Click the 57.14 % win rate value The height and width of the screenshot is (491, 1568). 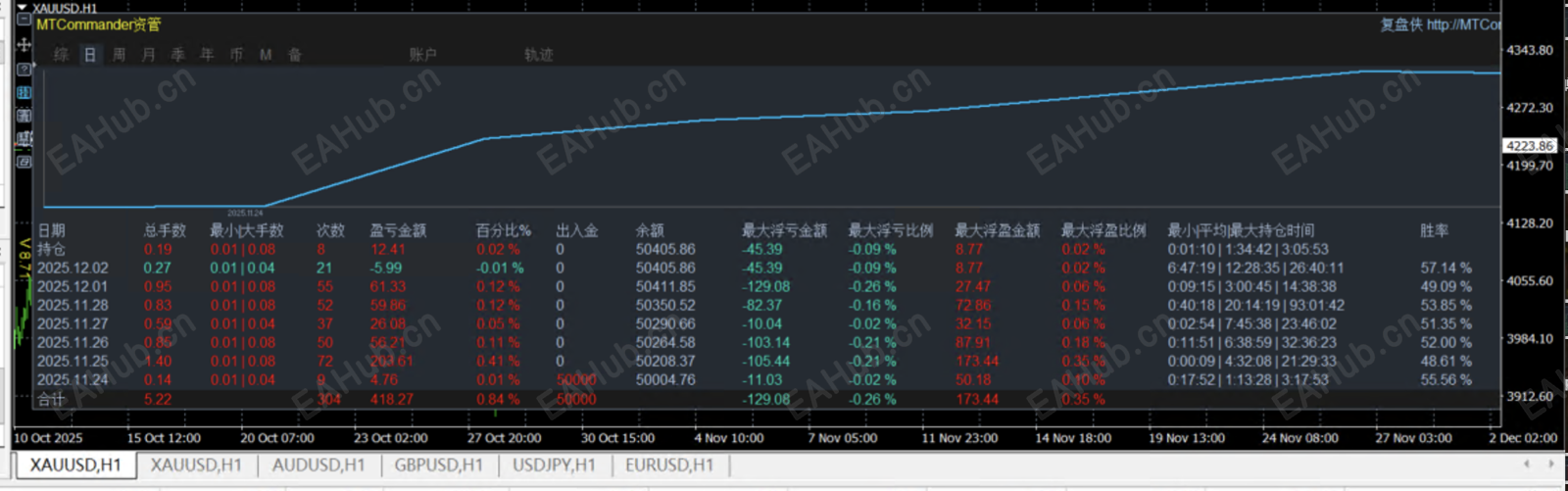(1446, 268)
